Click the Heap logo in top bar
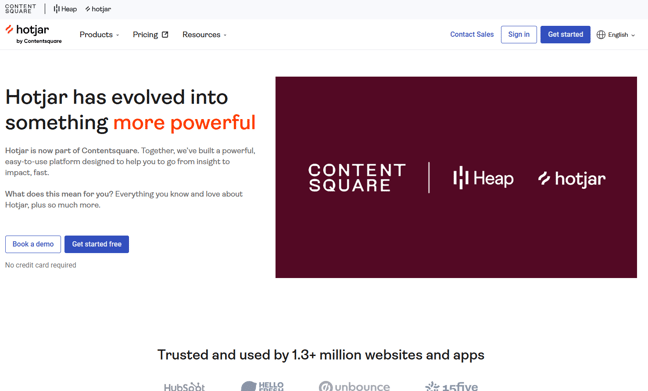The width and height of the screenshot is (648, 391). 65,9
